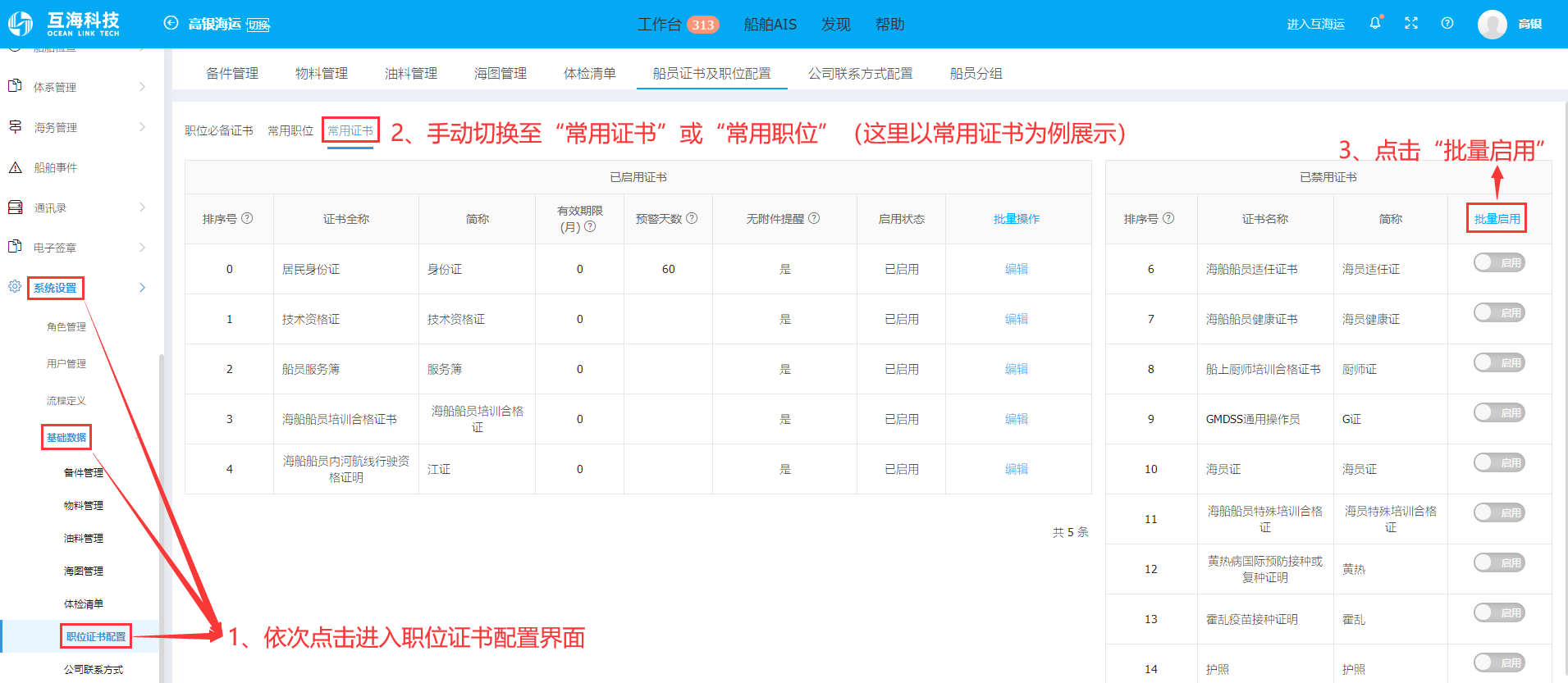The image size is (1568, 683).
Task: Click help icon next to 排序号 in disabled table
Action: click(1168, 218)
